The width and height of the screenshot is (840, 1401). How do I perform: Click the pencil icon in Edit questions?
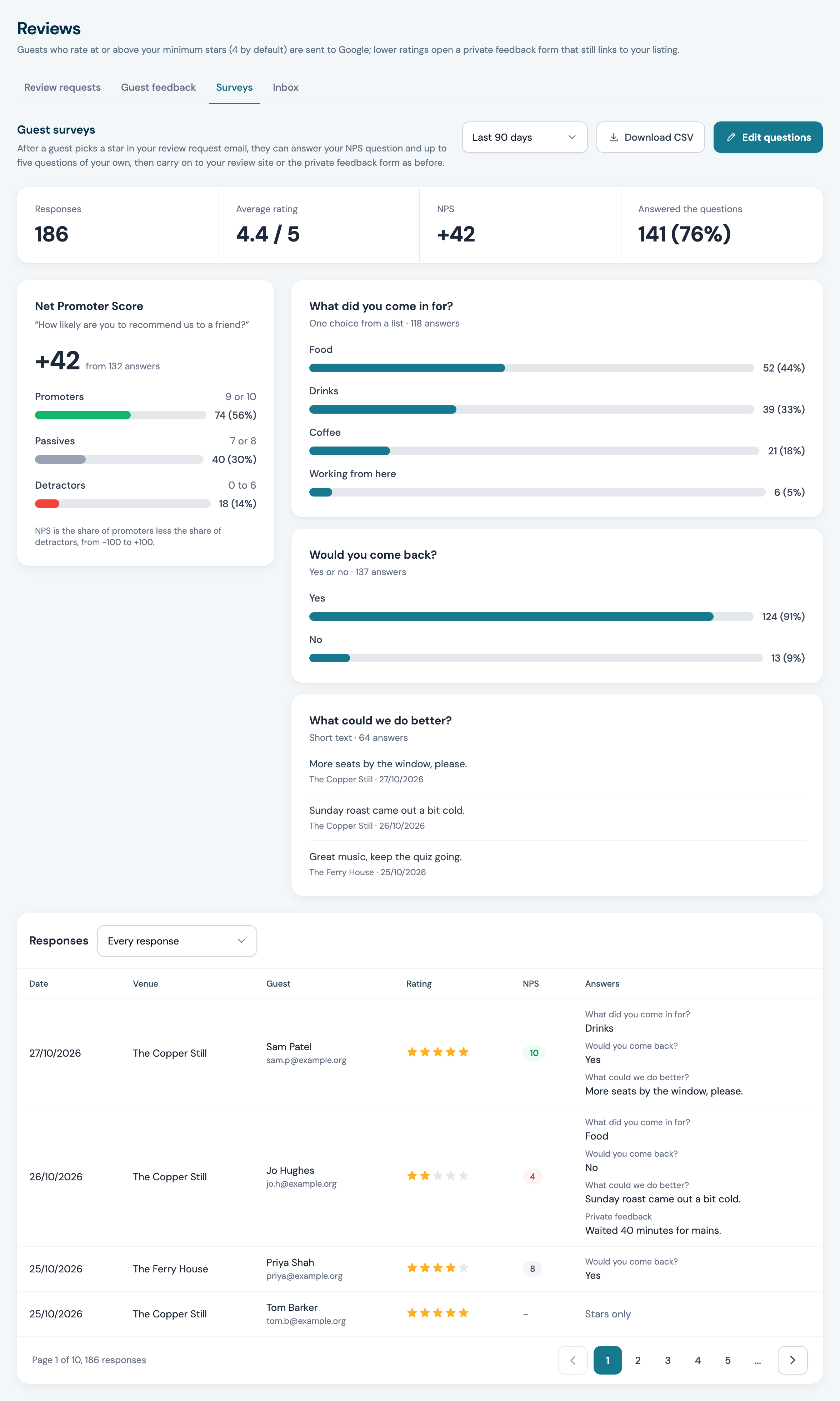[x=731, y=137]
